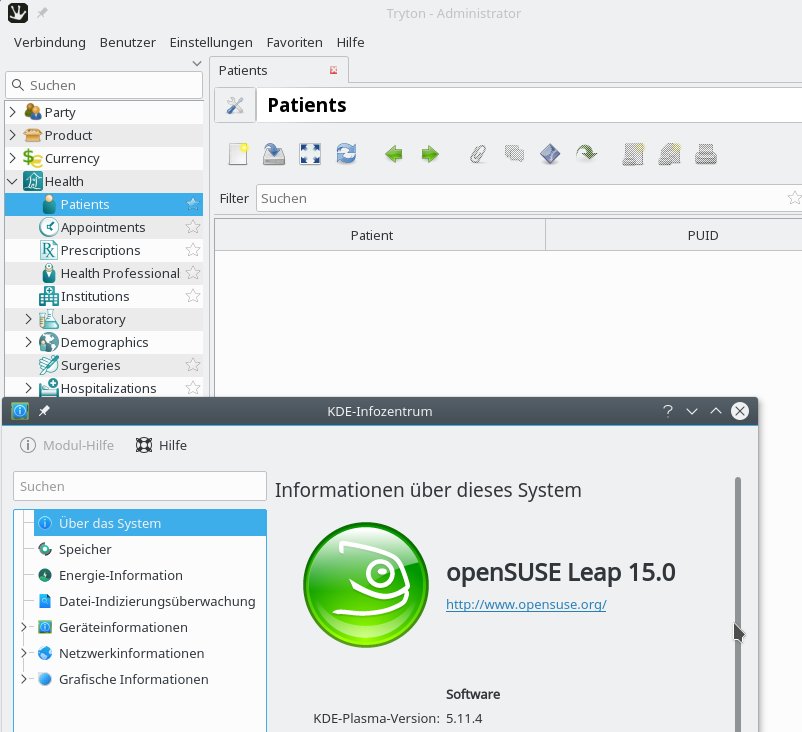Screen dimensions: 802x732
Task: Expand the Currency tree node
Action: 13,158
